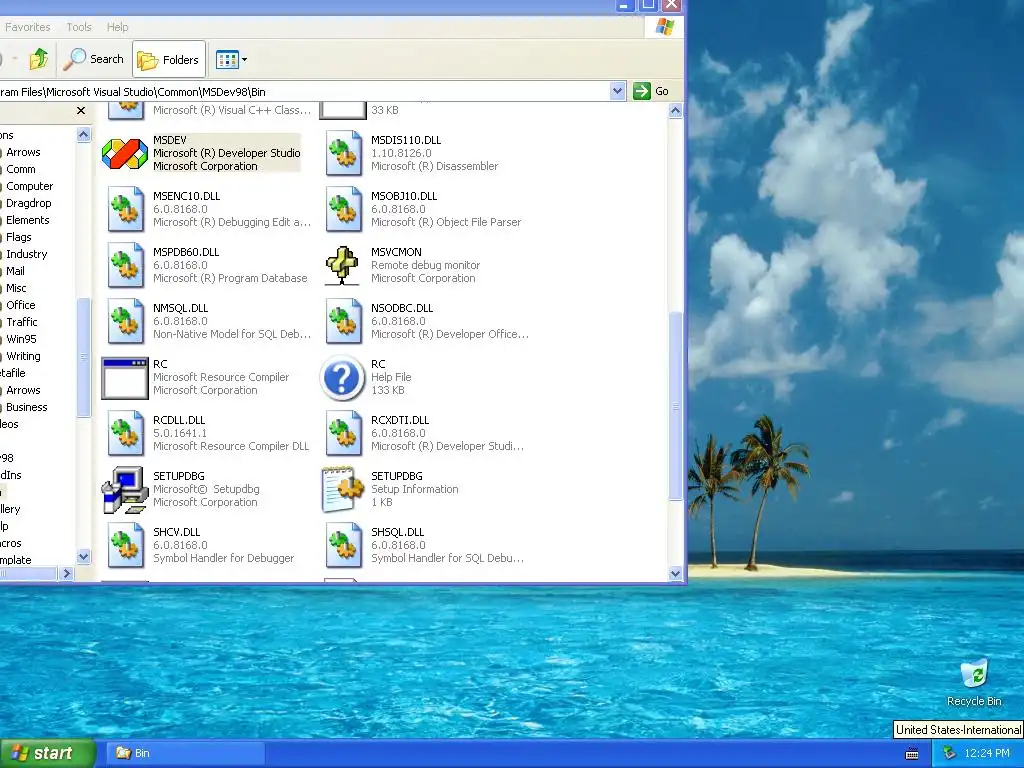Open the MSDEV Developer Studio icon
The image size is (1024, 768).
(x=125, y=153)
